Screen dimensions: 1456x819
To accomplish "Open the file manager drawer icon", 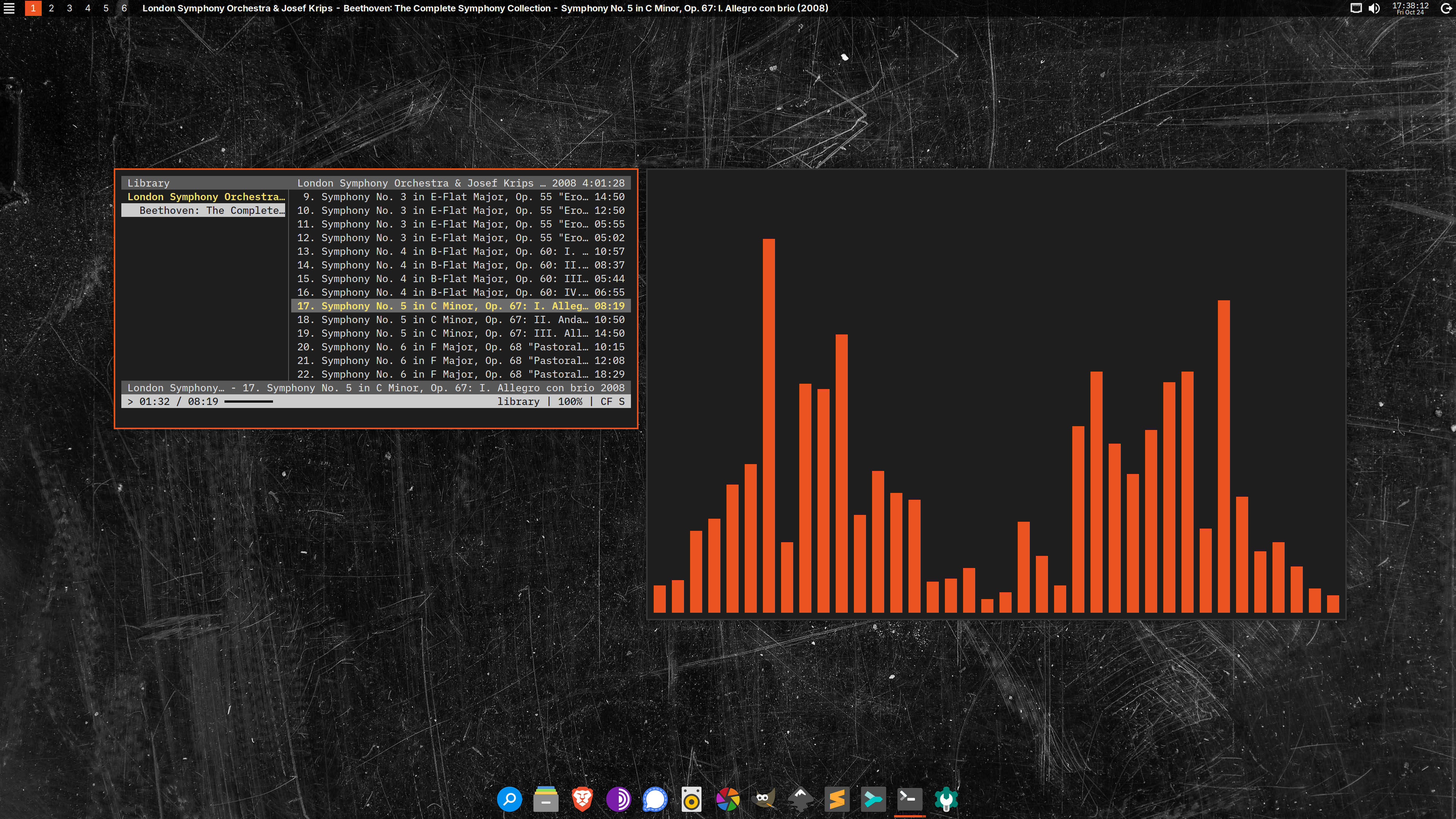I will [546, 799].
